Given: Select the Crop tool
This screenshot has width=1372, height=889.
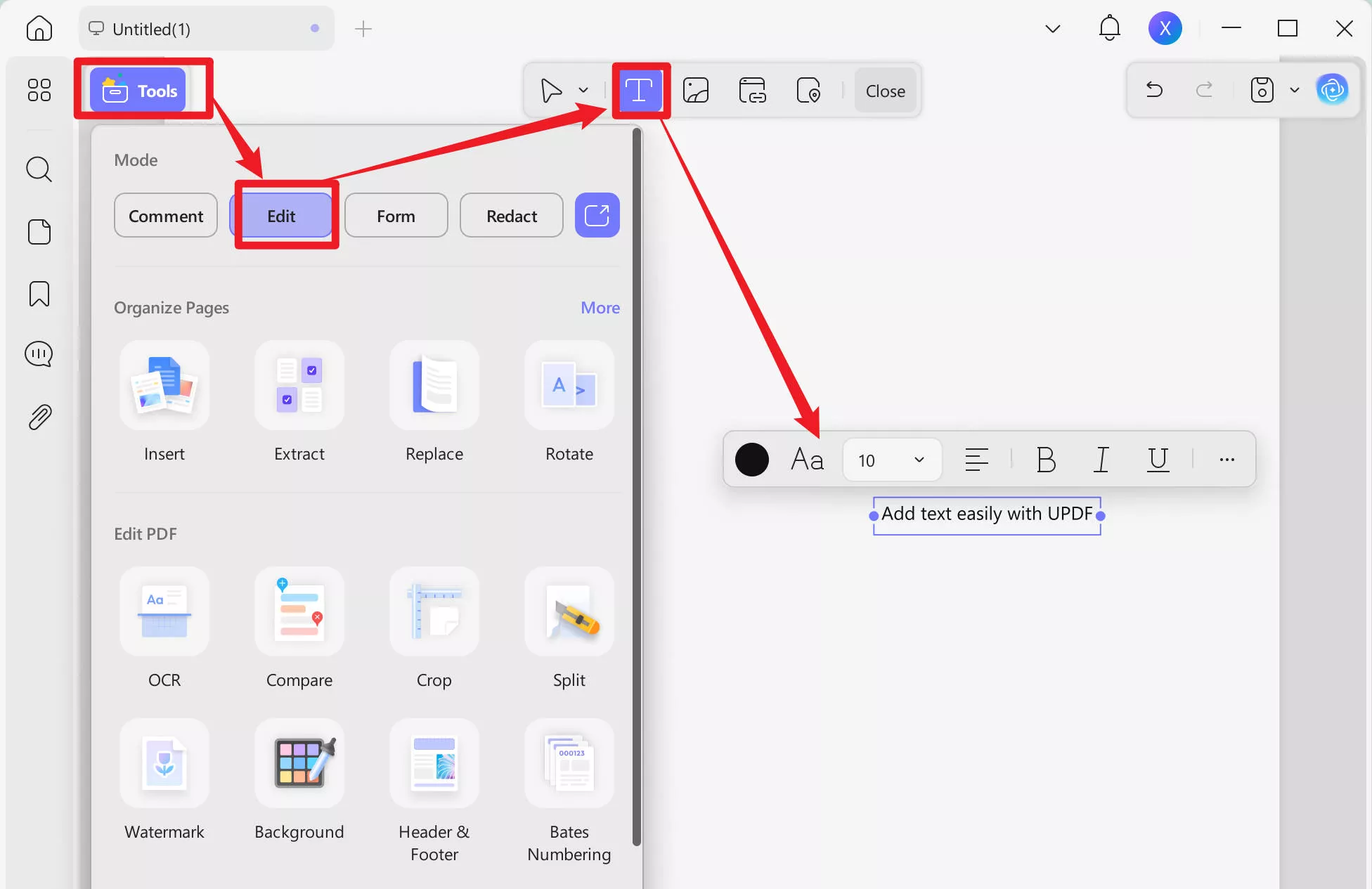Looking at the screenshot, I should tap(434, 625).
